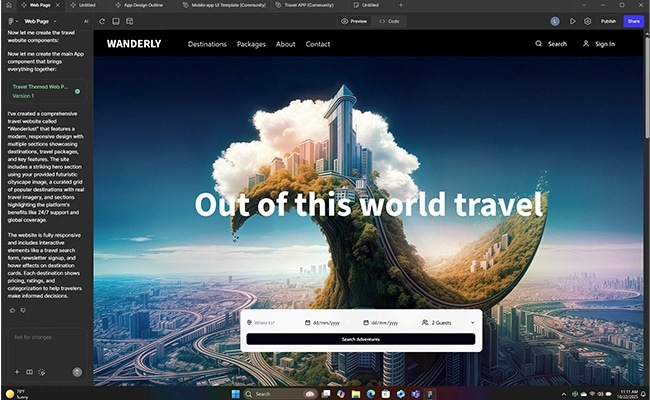Launch Microsoft Edge from the taskbar
This screenshot has height=400, width=650.
pos(371,394)
